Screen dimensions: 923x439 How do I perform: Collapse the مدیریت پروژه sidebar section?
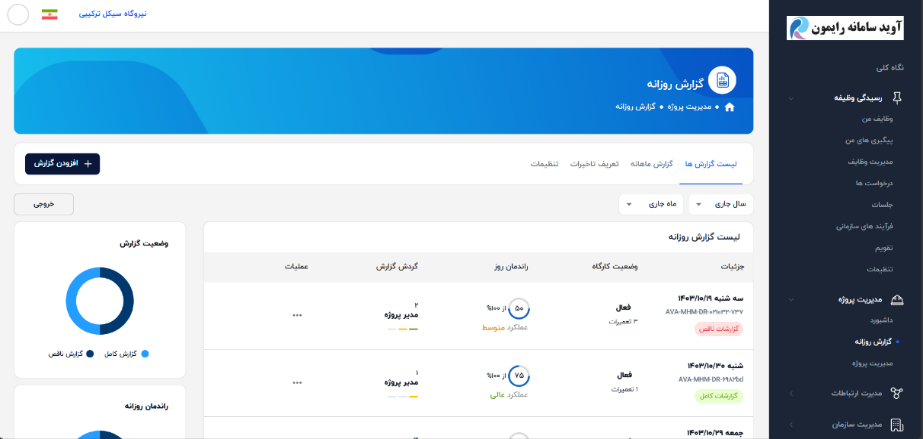pos(791,300)
